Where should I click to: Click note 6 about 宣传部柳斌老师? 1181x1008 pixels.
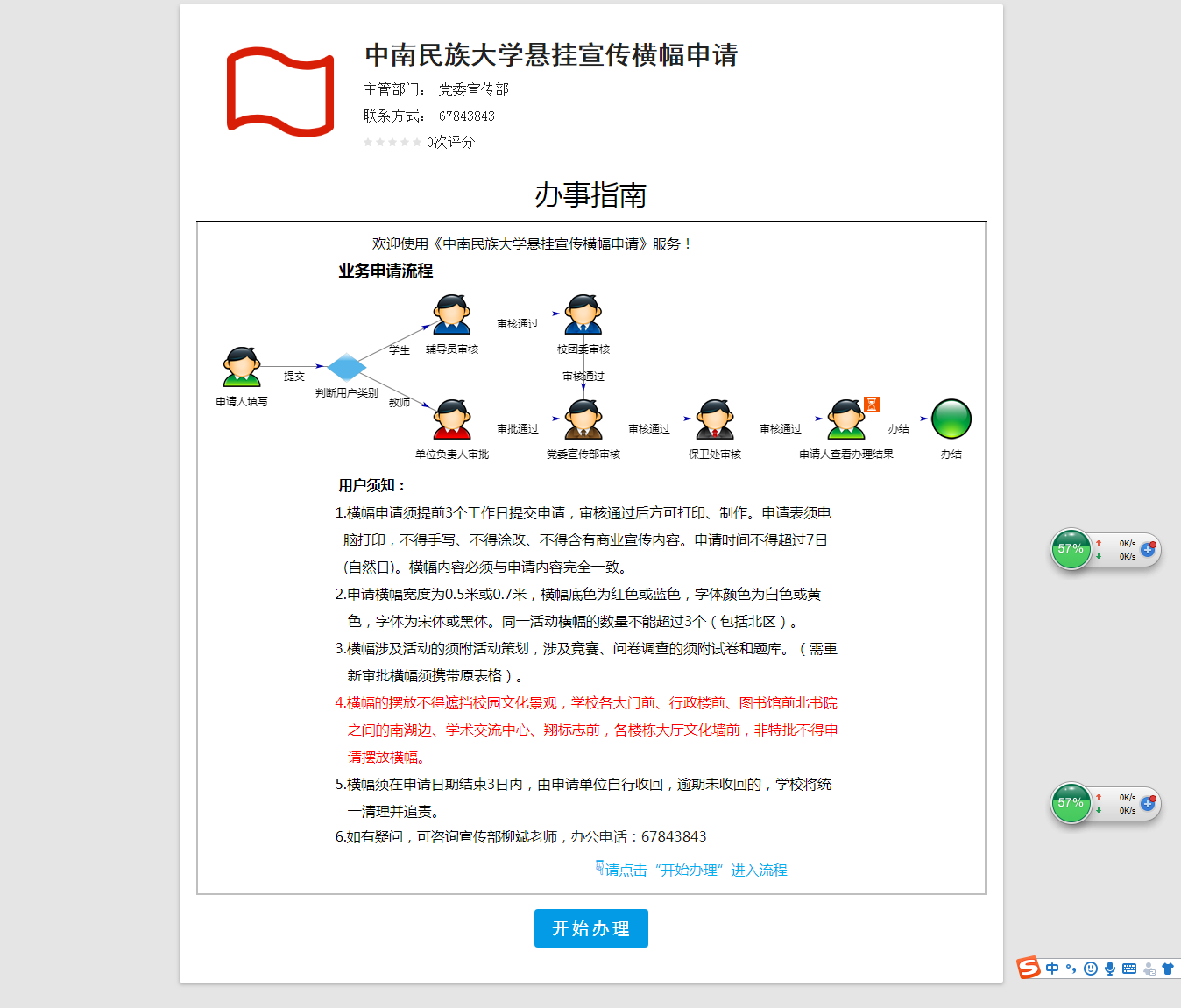coord(520,836)
